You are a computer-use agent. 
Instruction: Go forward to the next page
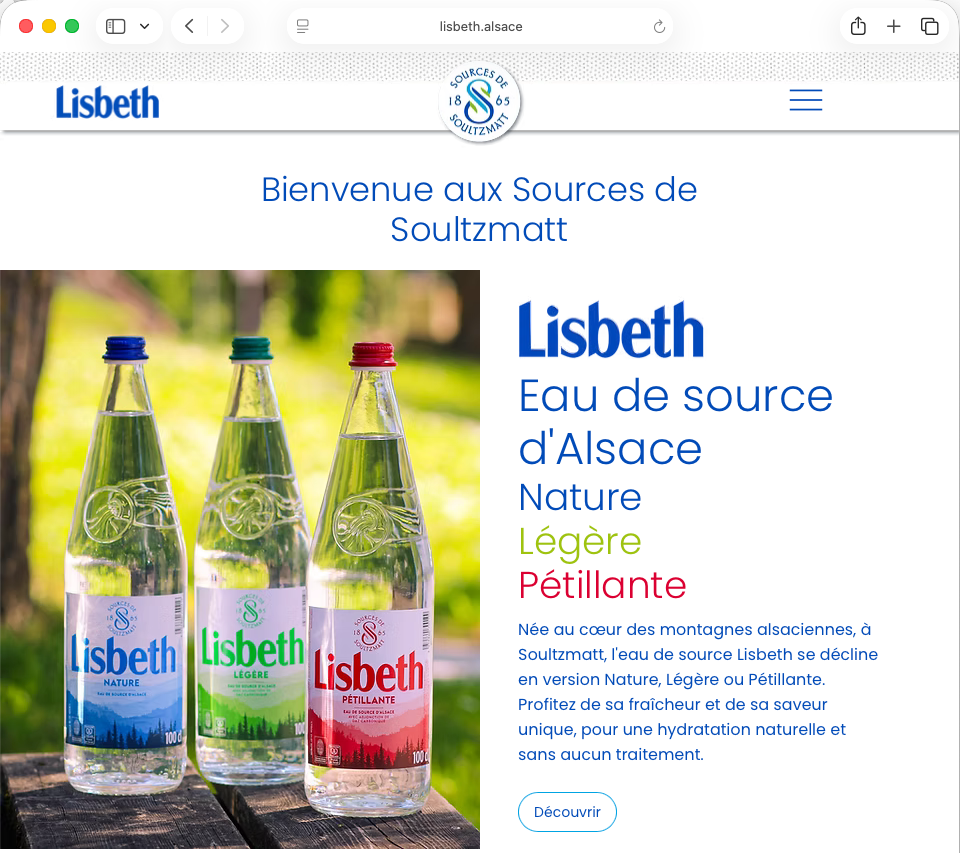pos(225,26)
